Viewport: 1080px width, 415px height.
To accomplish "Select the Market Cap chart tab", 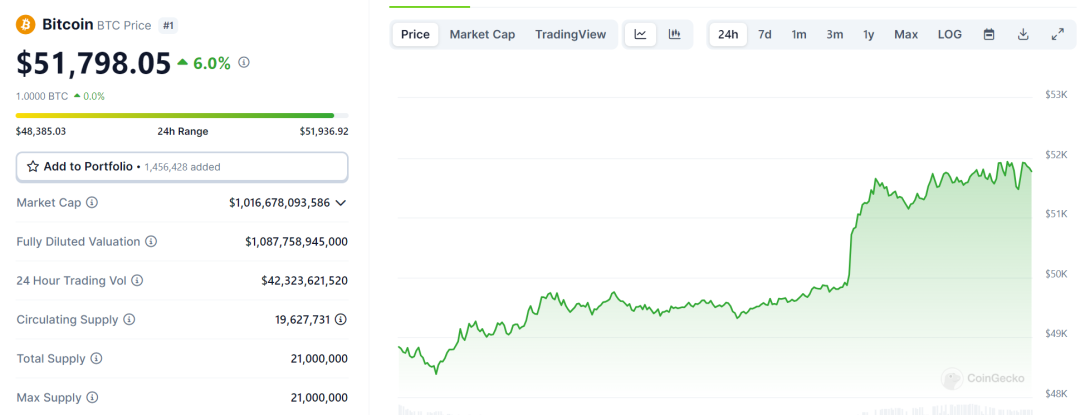I will 482,34.
